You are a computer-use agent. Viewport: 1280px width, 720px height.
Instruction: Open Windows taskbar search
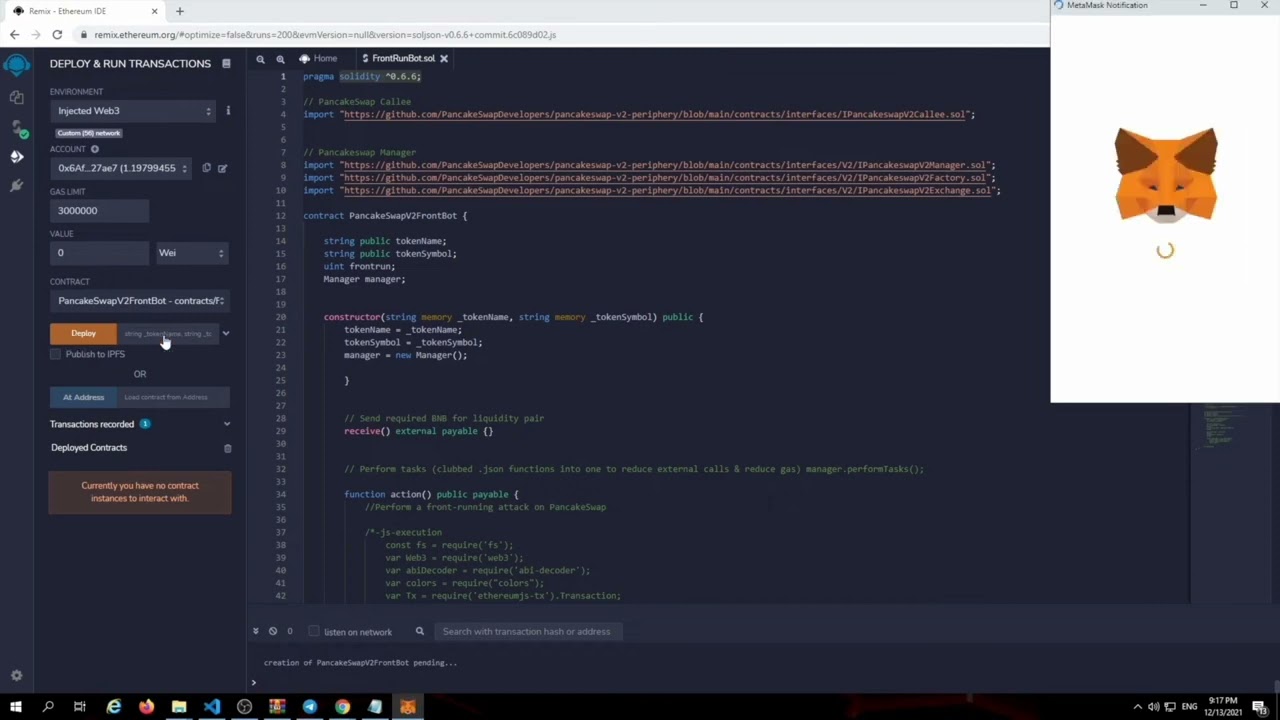47,707
